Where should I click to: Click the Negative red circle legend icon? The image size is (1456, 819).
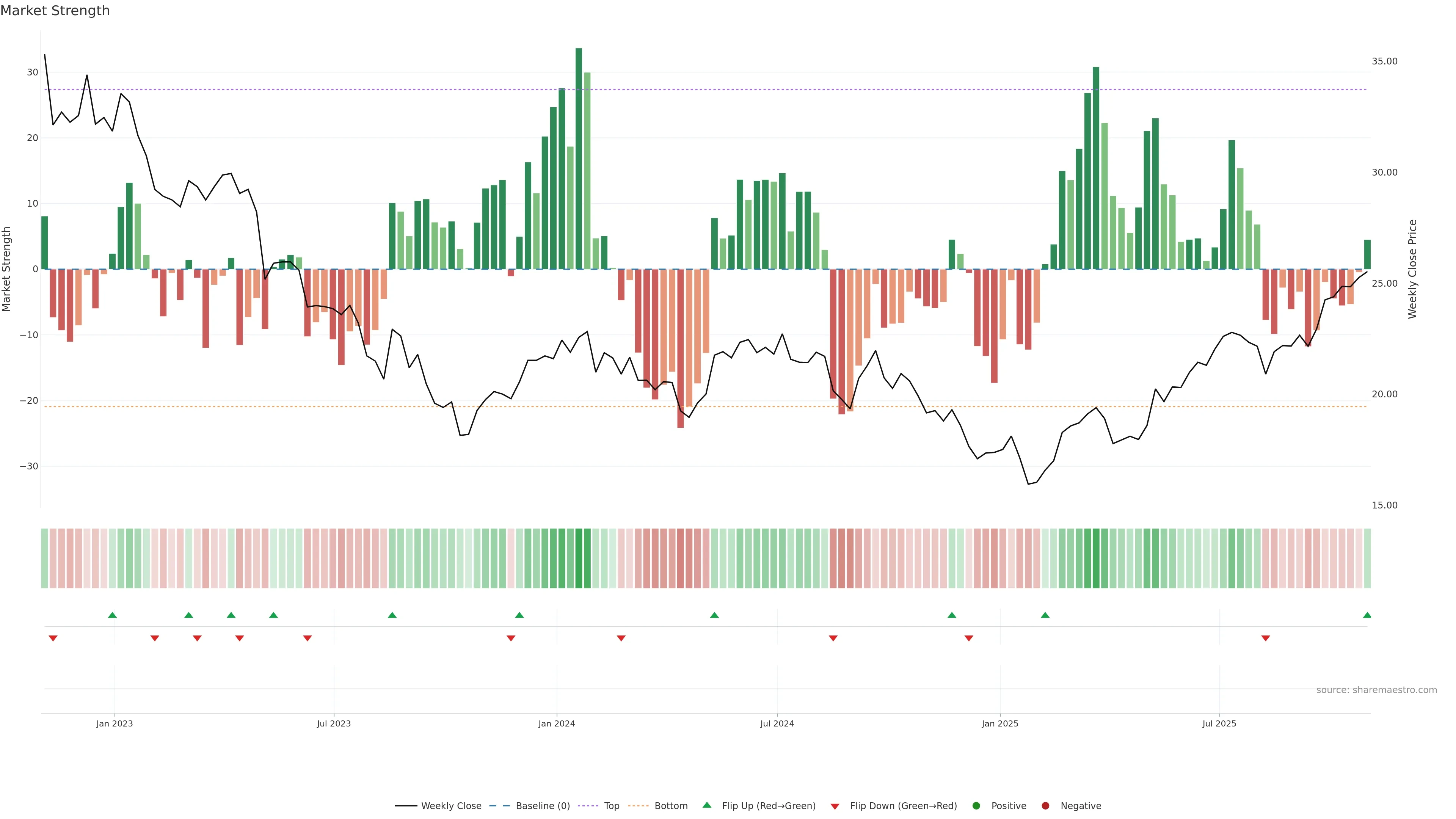point(1045,806)
